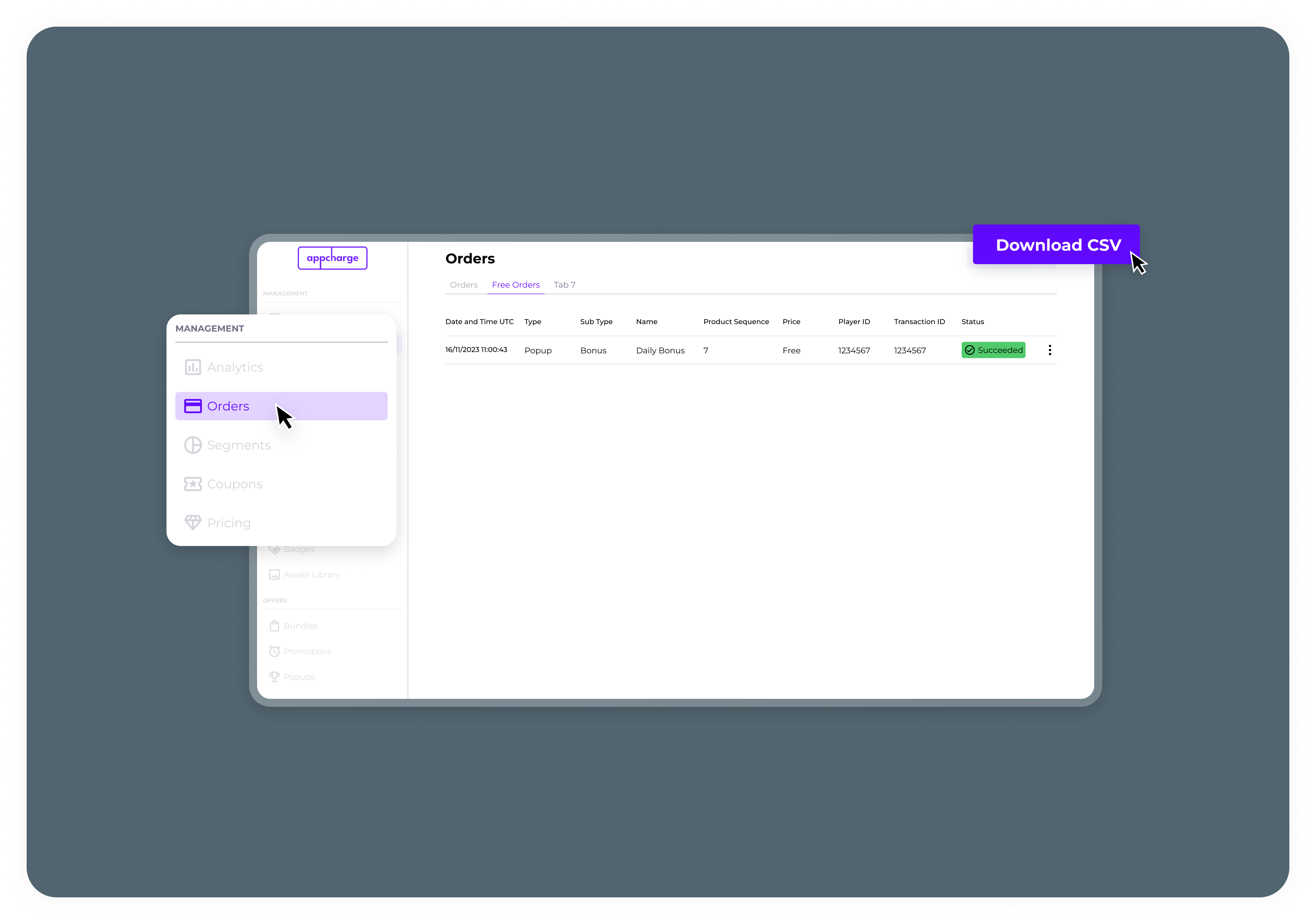Image resolution: width=1316 pixels, height=924 pixels.
Task: Select the Daily Bonus order row
Action: point(660,350)
